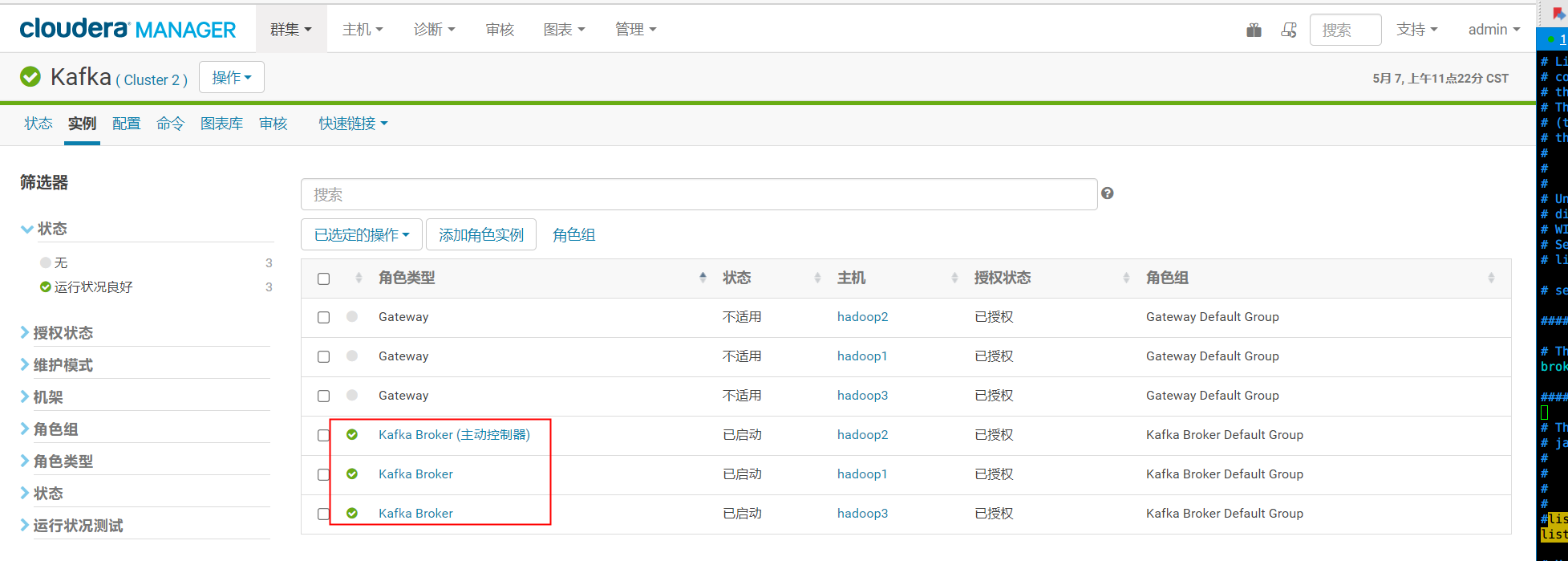Click status icon of Gateway on hadoop3
This screenshot has height=561, width=1568.
352,395
